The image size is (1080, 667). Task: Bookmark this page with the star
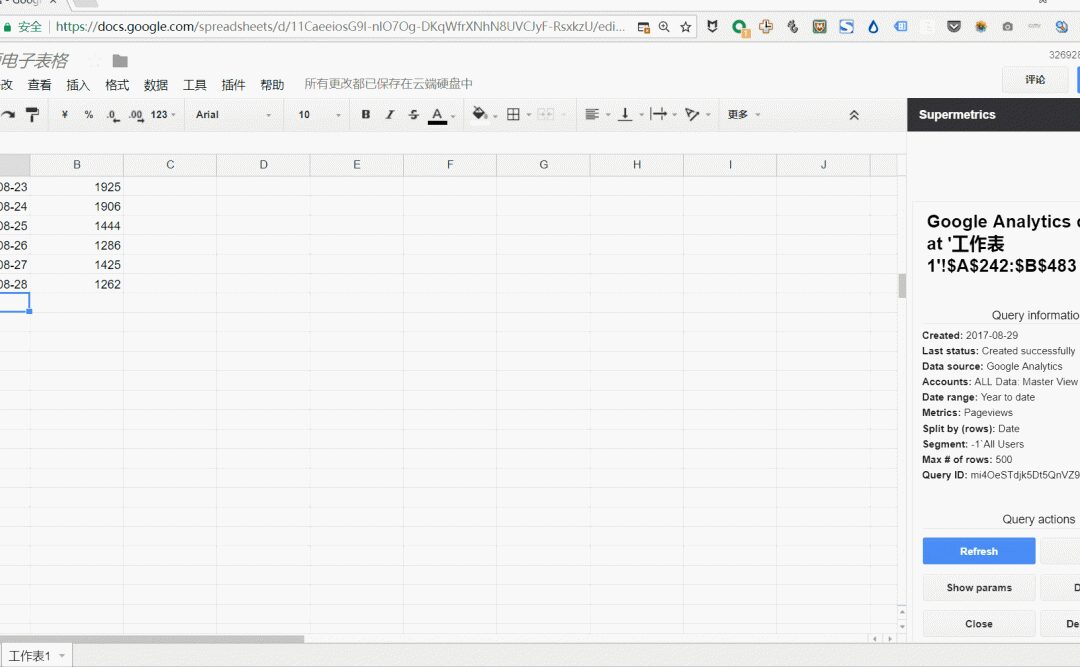click(685, 27)
